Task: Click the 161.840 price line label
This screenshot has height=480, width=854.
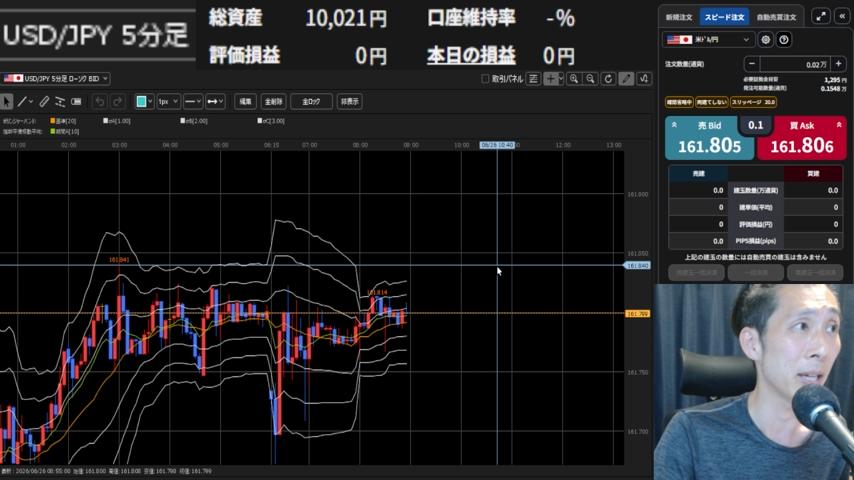Action: (637, 265)
